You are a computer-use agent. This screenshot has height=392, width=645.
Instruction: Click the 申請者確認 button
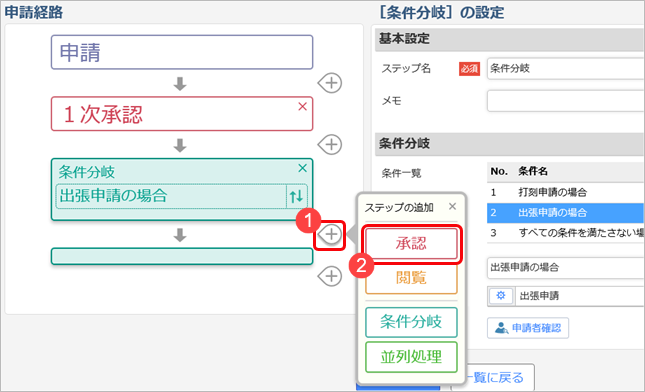pyautogui.click(x=528, y=328)
